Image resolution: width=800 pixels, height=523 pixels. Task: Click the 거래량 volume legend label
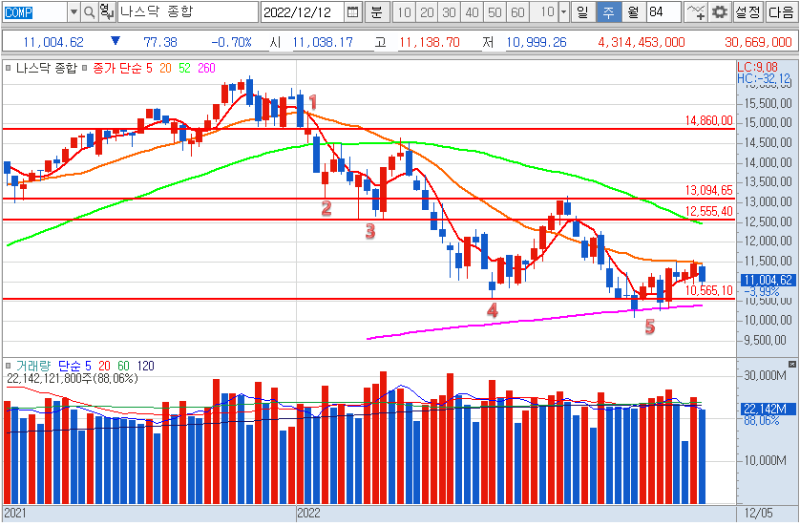pos(33,365)
